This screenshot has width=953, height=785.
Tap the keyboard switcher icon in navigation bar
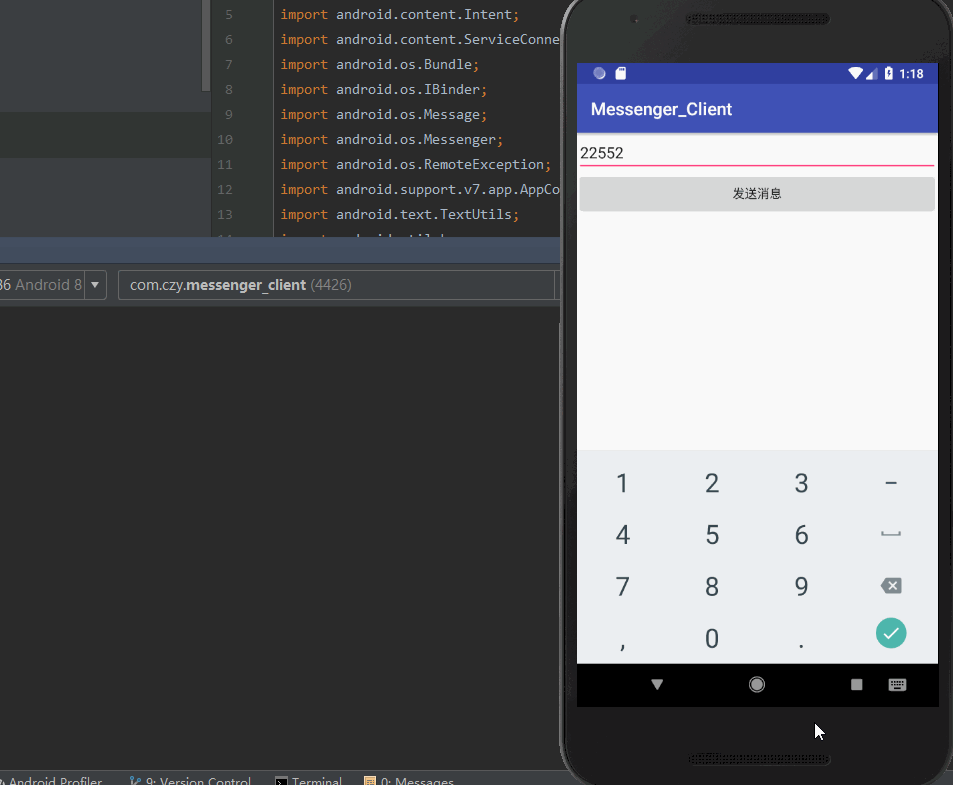[897, 685]
